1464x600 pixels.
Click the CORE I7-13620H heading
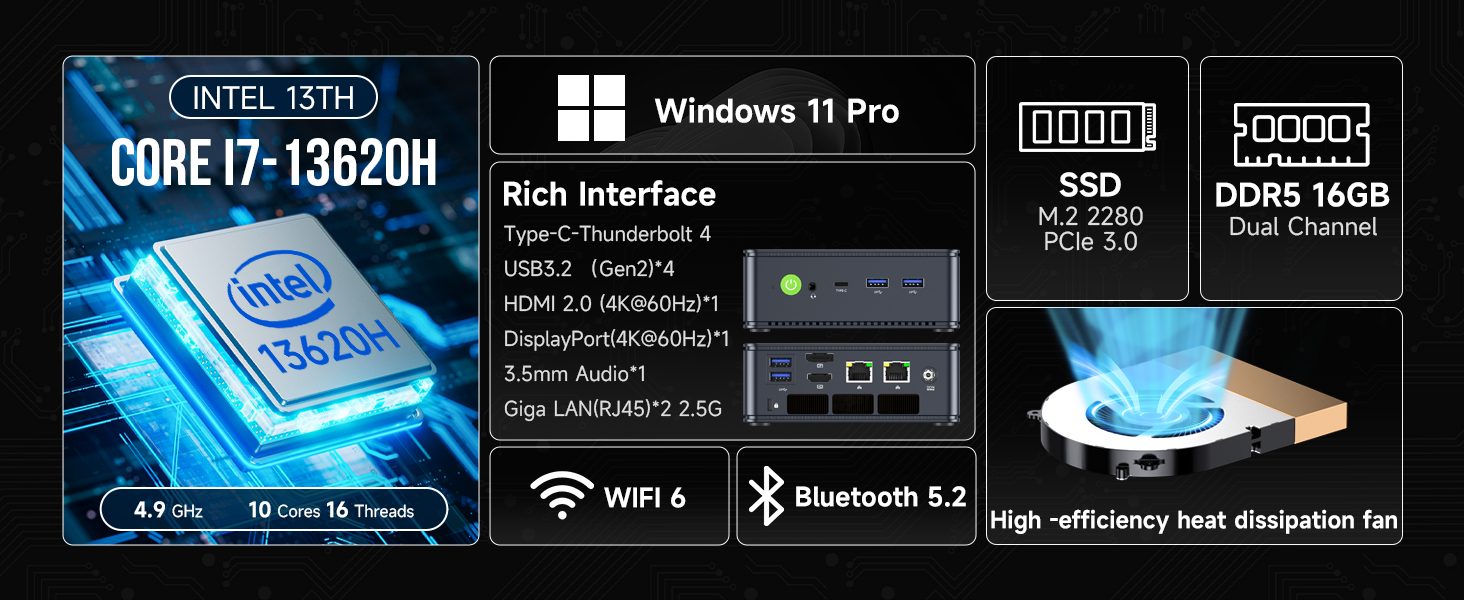click(273, 162)
